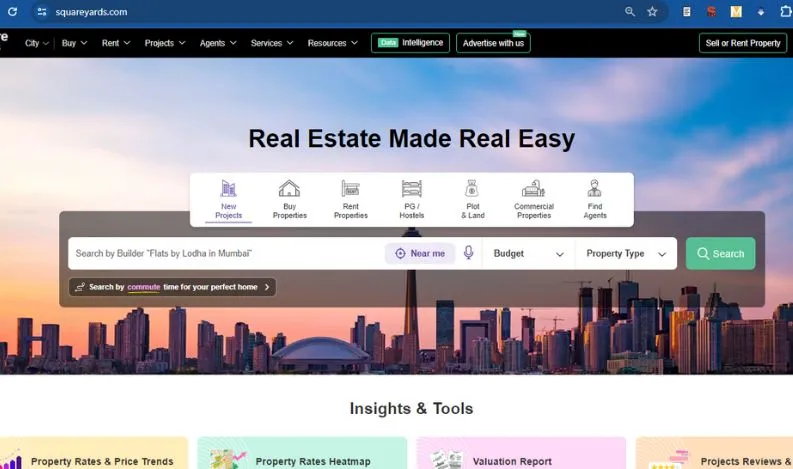
Task: Click the Real Estate Made Real Easy heading
Action: click(x=412, y=138)
